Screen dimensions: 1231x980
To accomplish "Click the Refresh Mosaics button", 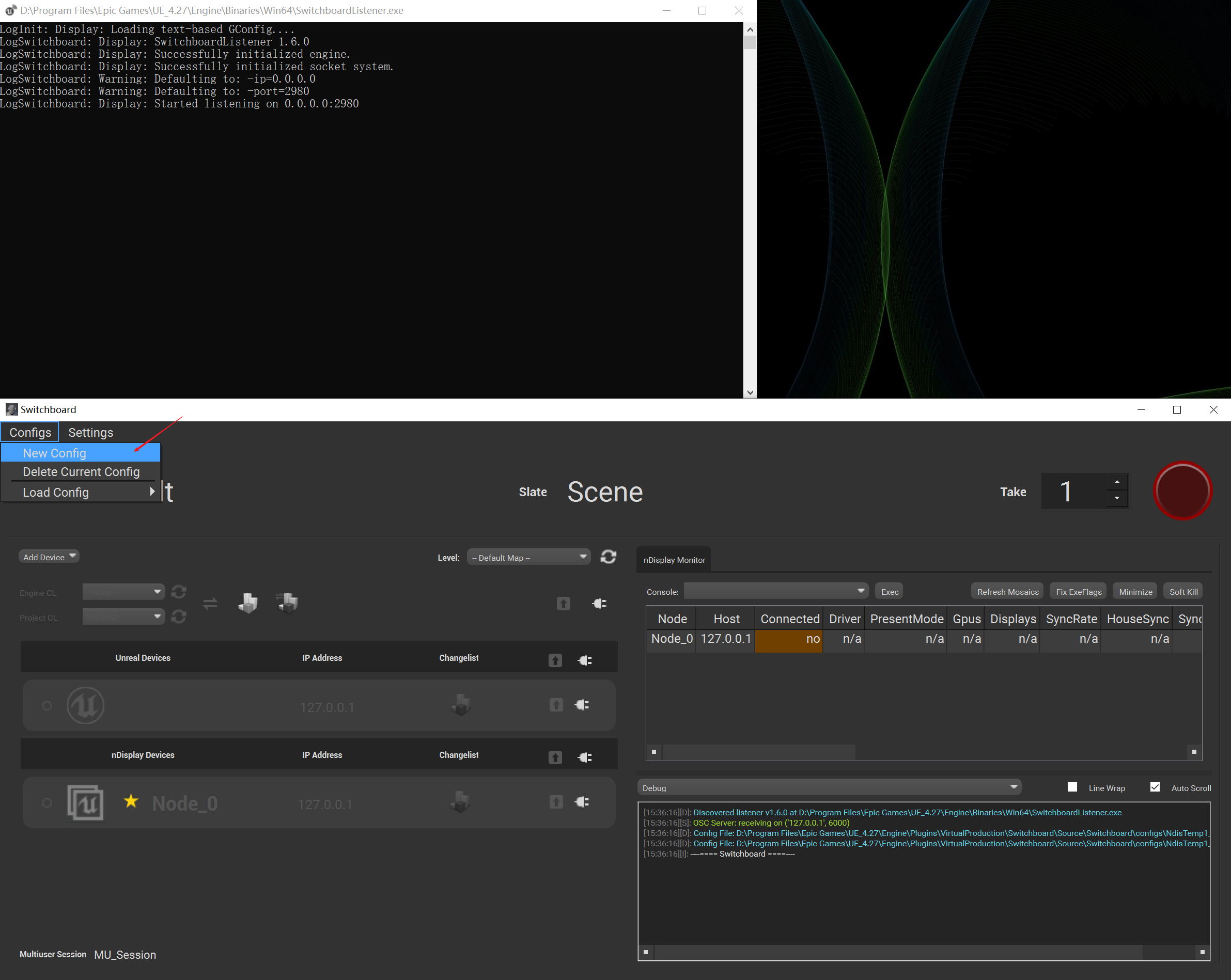I will 1007,591.
